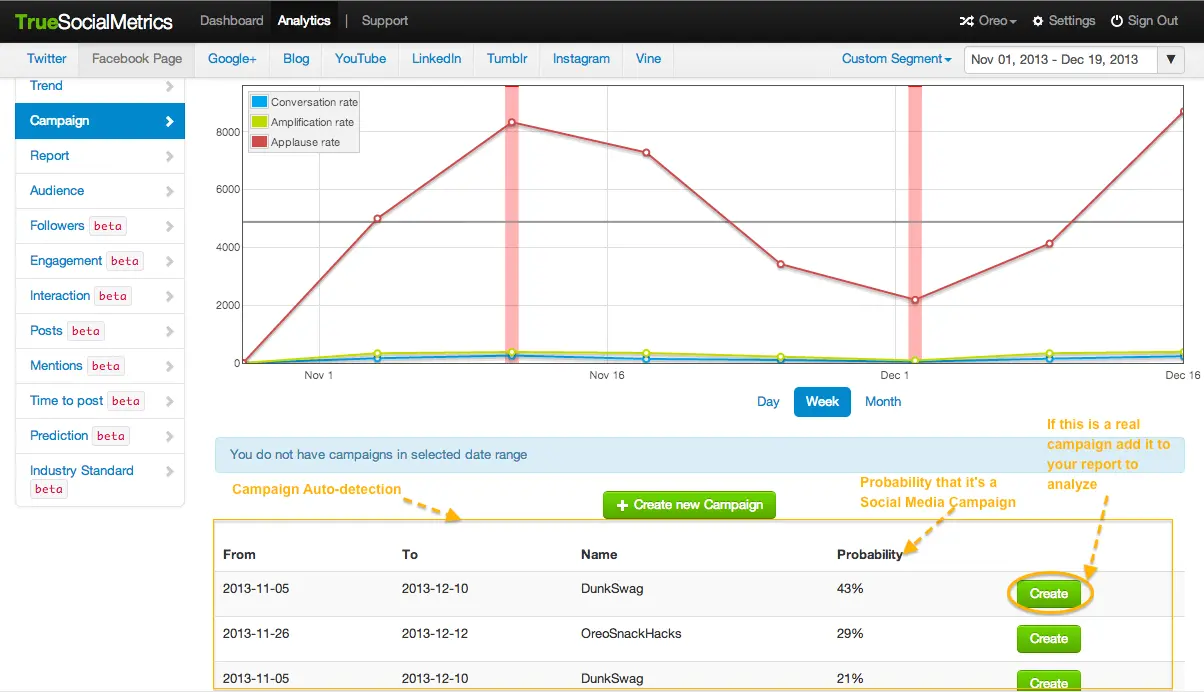Switch to the Instagram tab
1204x692 pixels.
581,59
